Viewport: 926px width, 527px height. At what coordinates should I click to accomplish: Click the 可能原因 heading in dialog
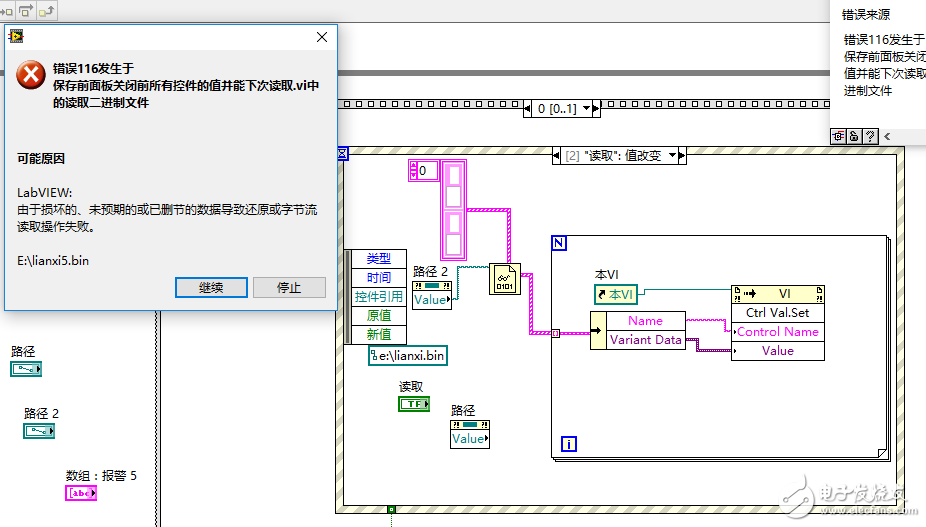pos(41,158)
